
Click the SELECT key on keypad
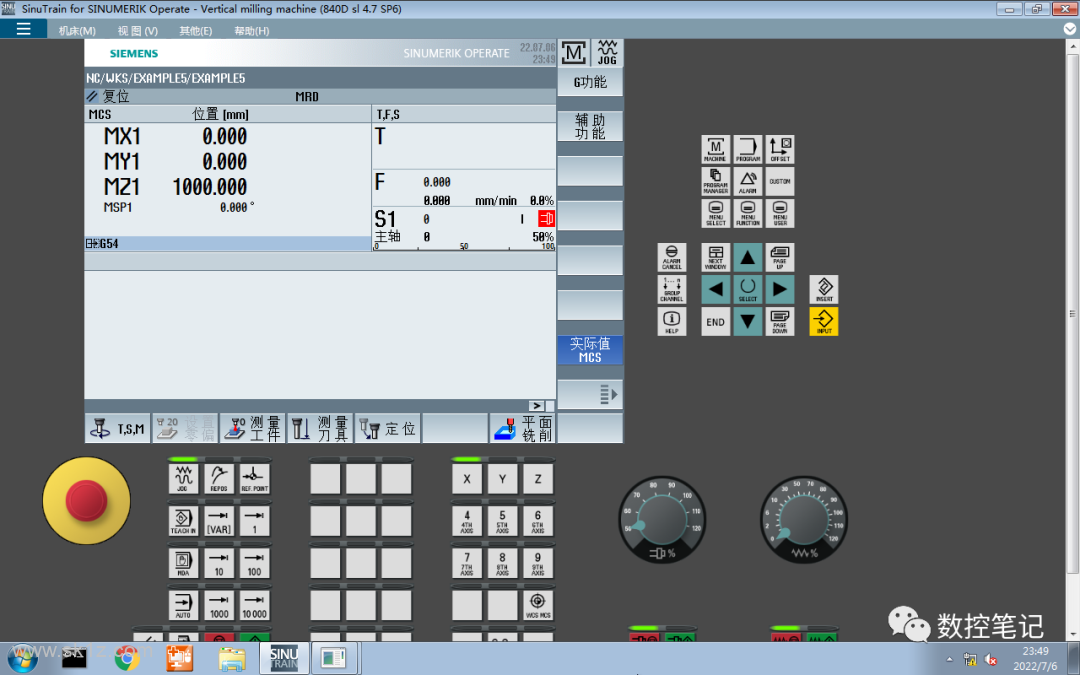pyautogui.click(x=747, y=289)
